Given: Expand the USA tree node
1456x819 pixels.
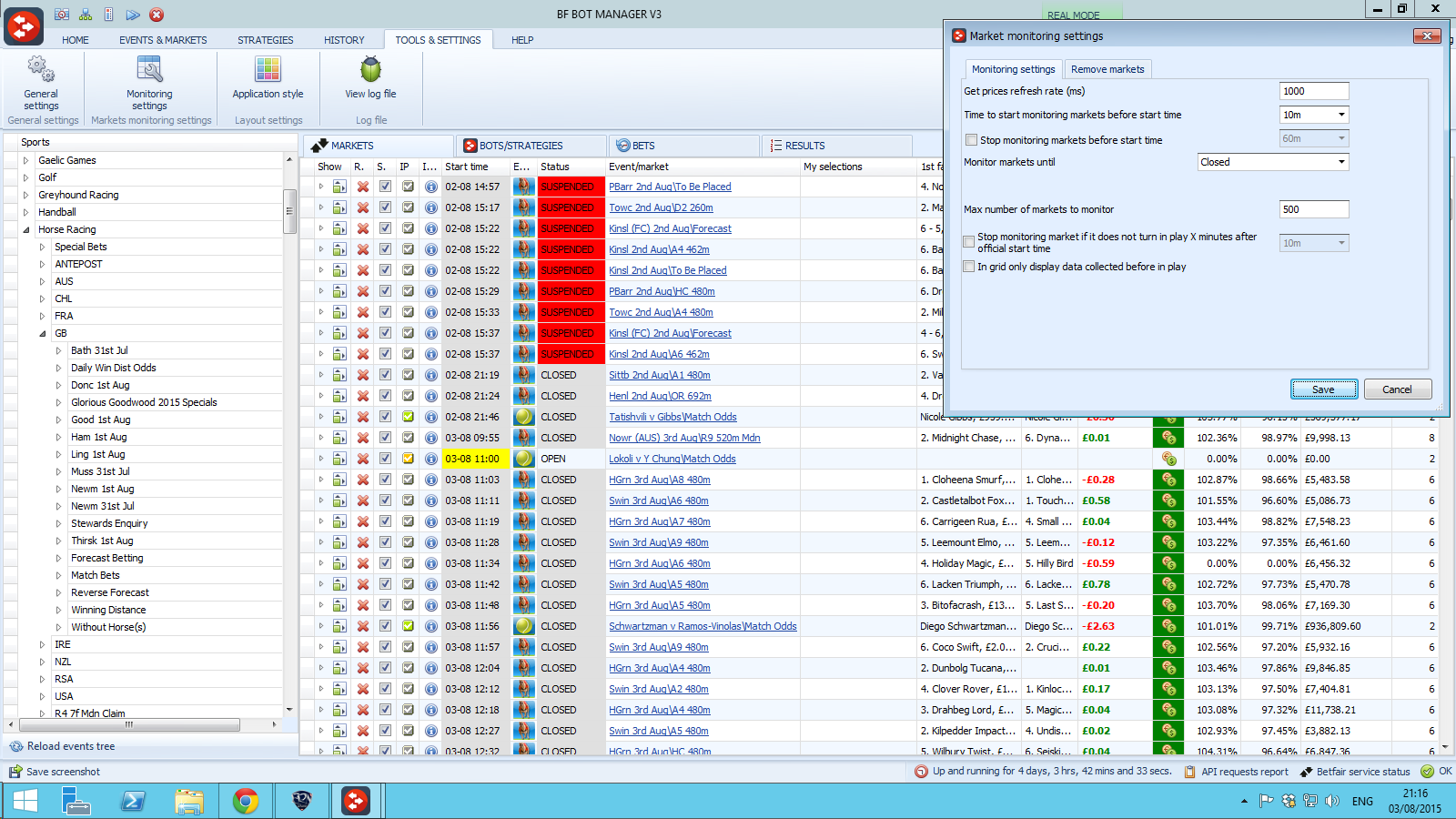Looking at the screenshot, I should pyautogui.click(x=42, y=696).
